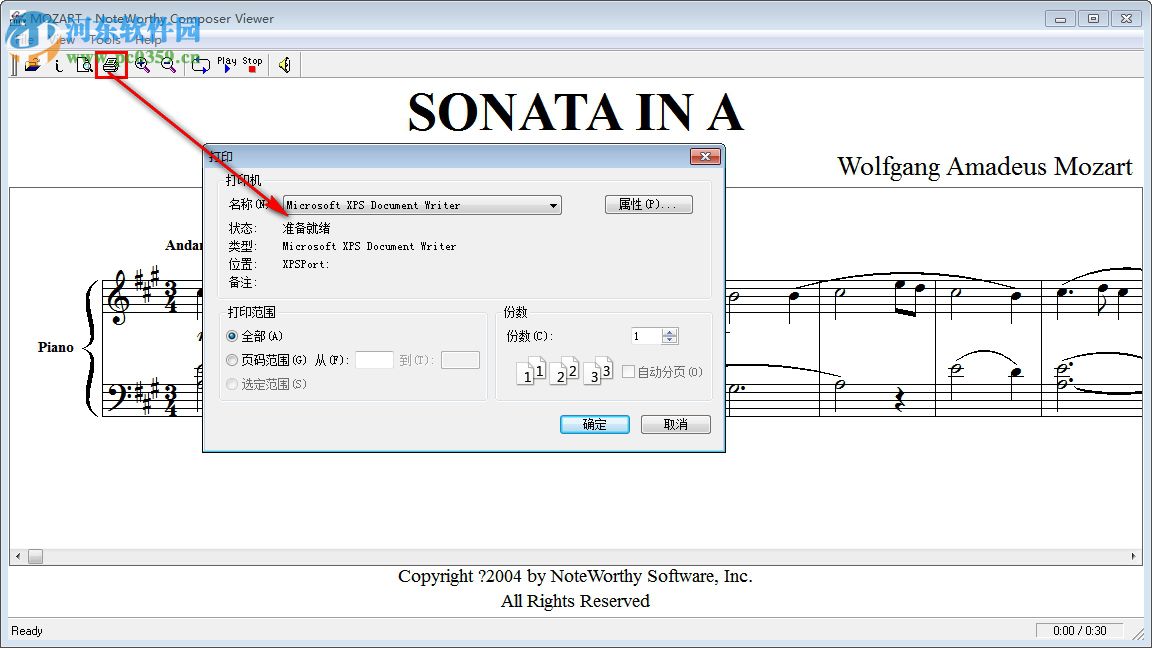The image size is (1152, 648).
Task: Mute audio using the speaker icon
Action: pyautogui.click(x=284, y=64)
